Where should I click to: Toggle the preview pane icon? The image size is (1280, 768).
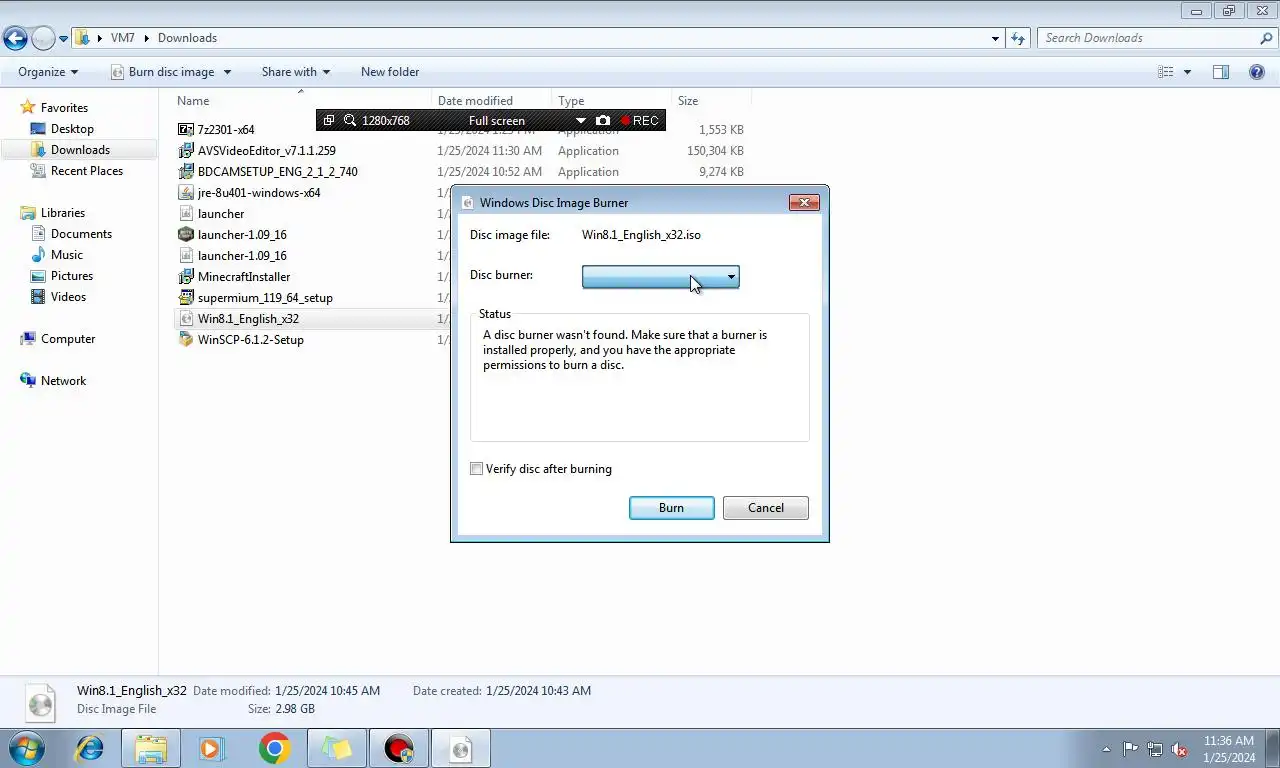pos(1221,72)
